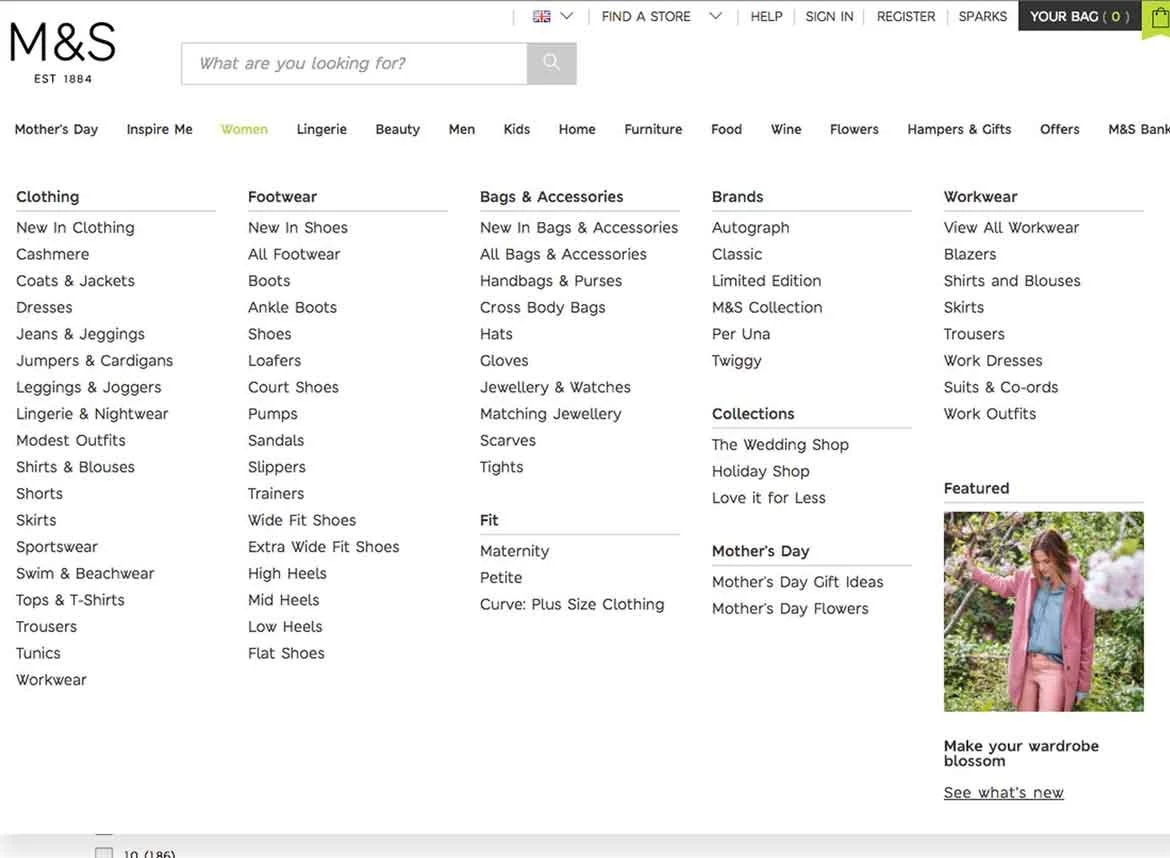
Task: Open the Wine menu
Action: click(786, 129)
